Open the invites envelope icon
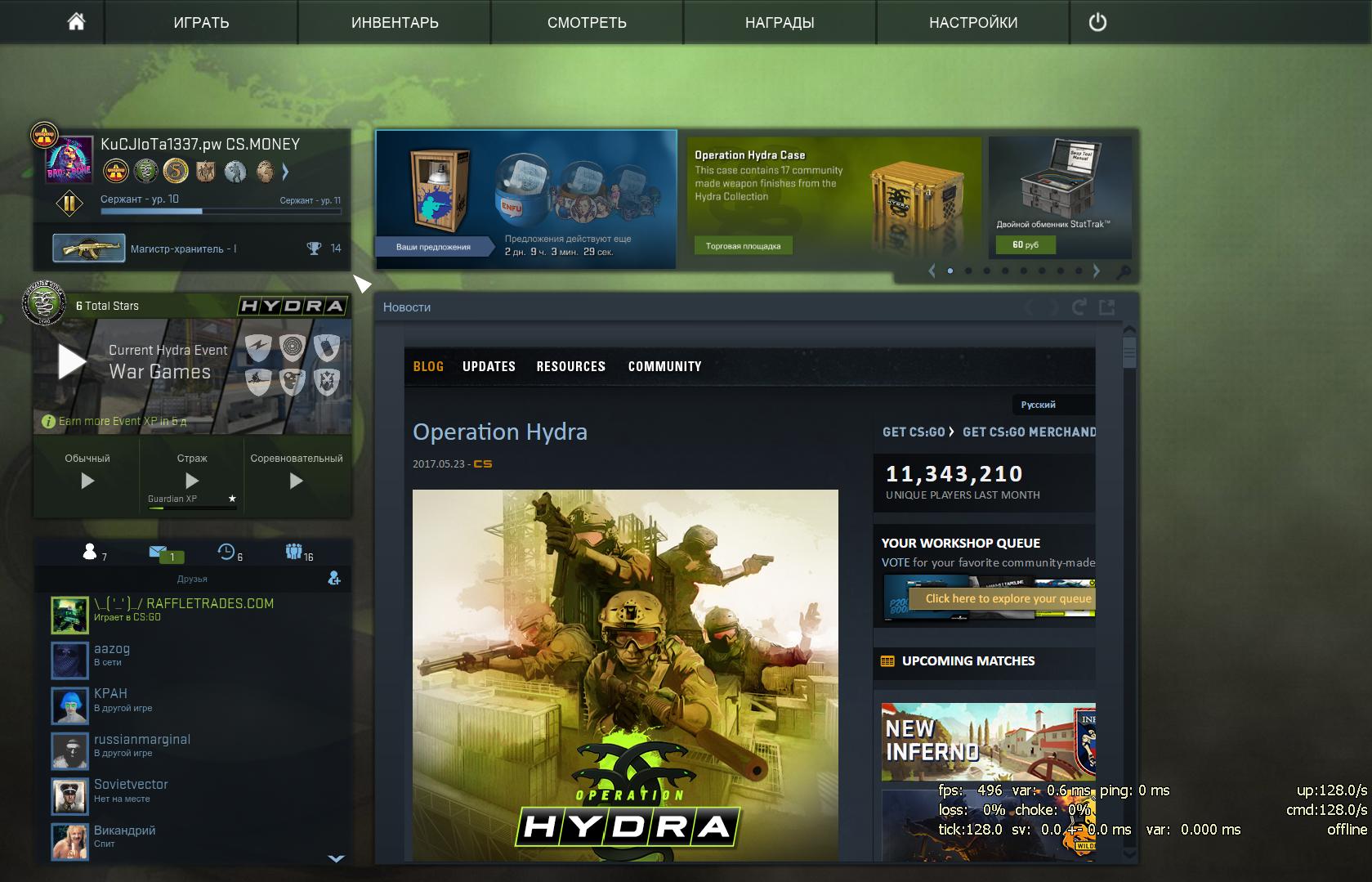This screenshot has height=882, width=1372. pyautogui.click(x=159, y=553)
